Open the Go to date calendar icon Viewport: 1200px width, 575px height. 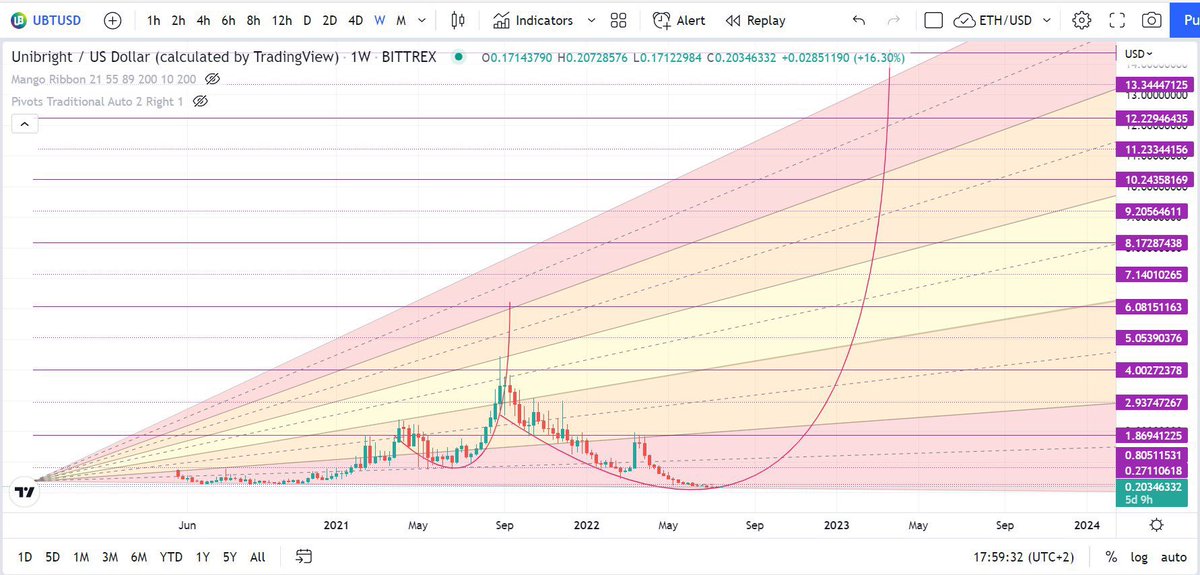[304, 556]
